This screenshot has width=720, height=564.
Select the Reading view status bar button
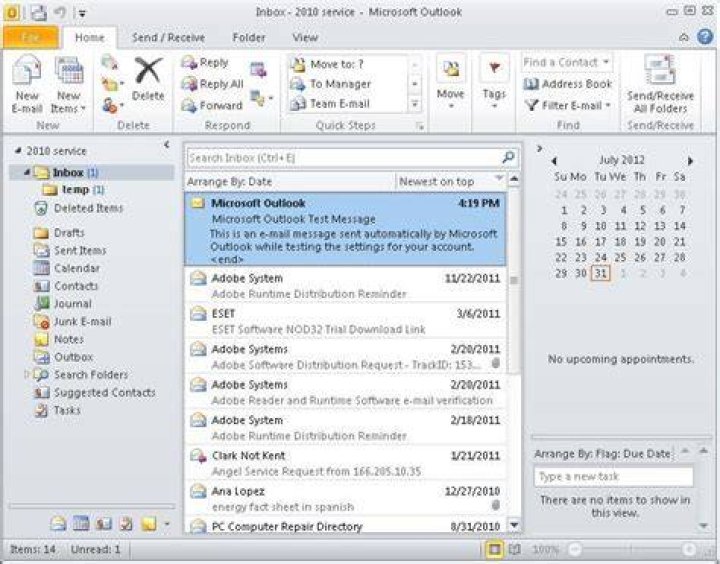click(x=515, y=549)
